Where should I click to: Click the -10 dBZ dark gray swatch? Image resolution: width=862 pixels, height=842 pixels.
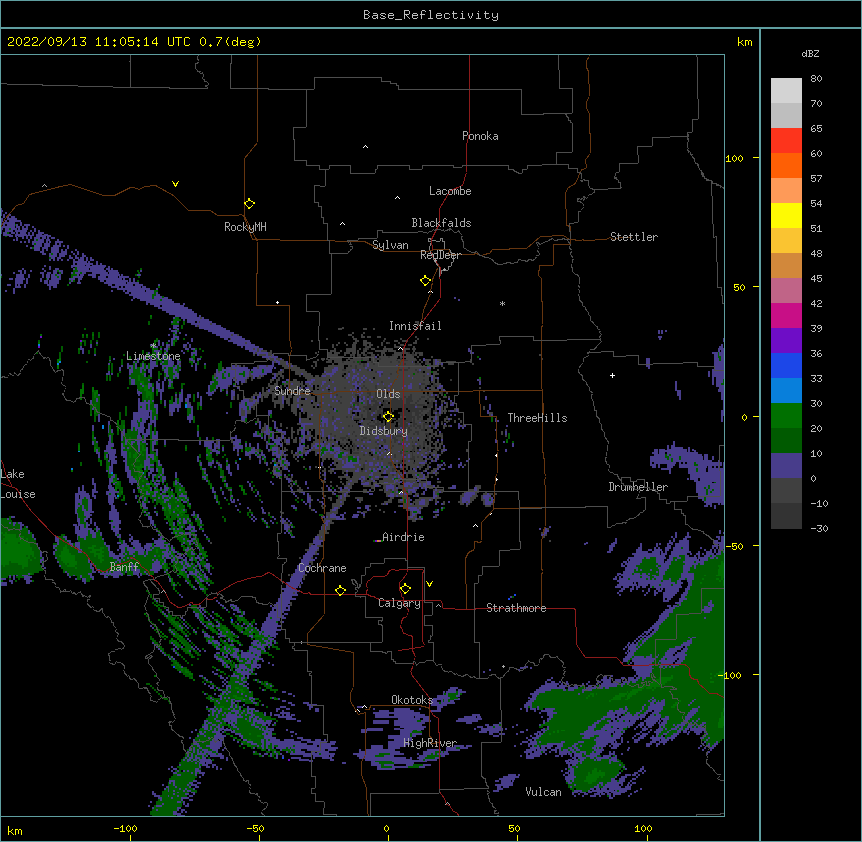click(786, 516)
